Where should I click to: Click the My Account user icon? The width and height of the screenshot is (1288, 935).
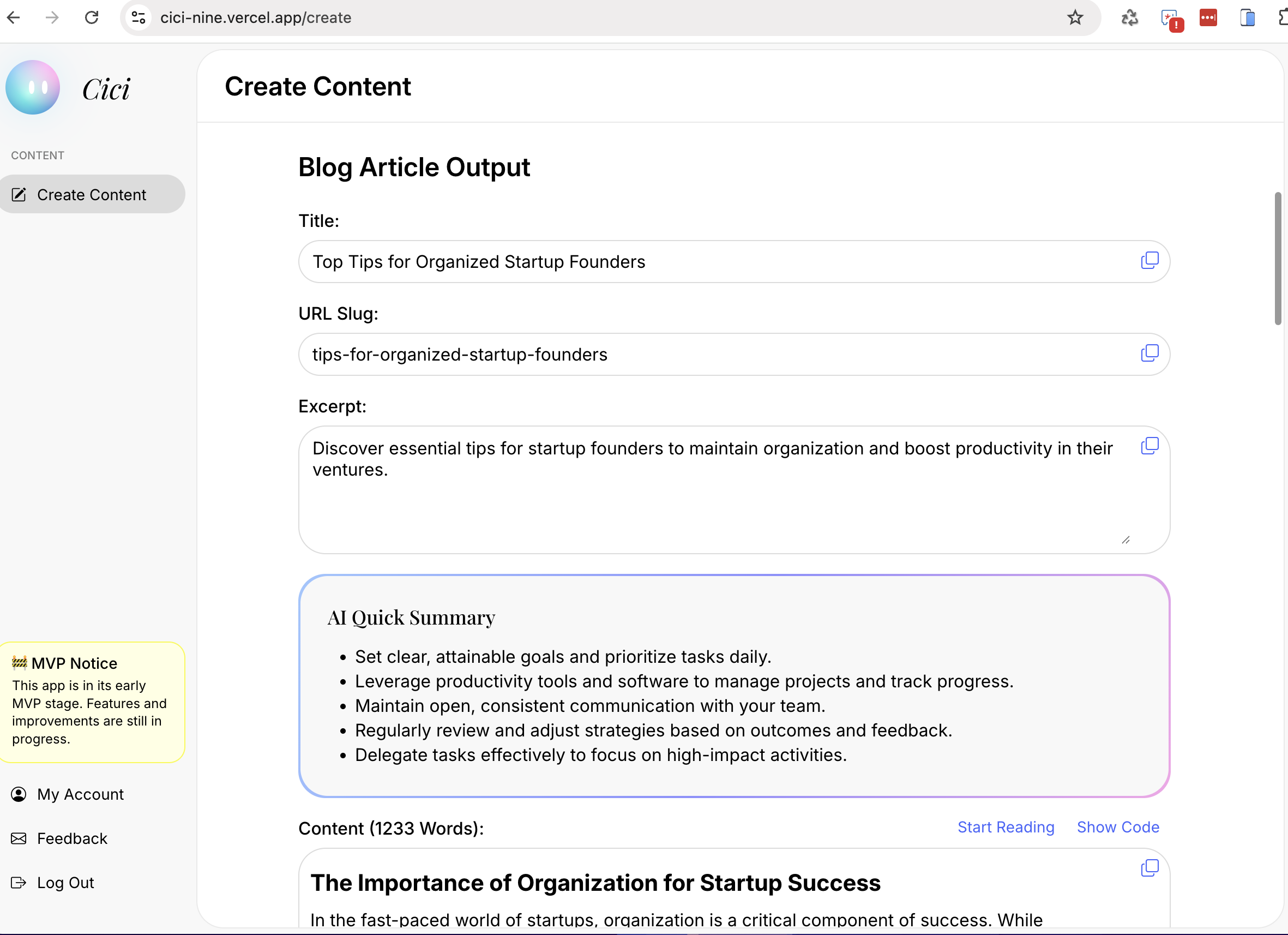tap(19, 794)
